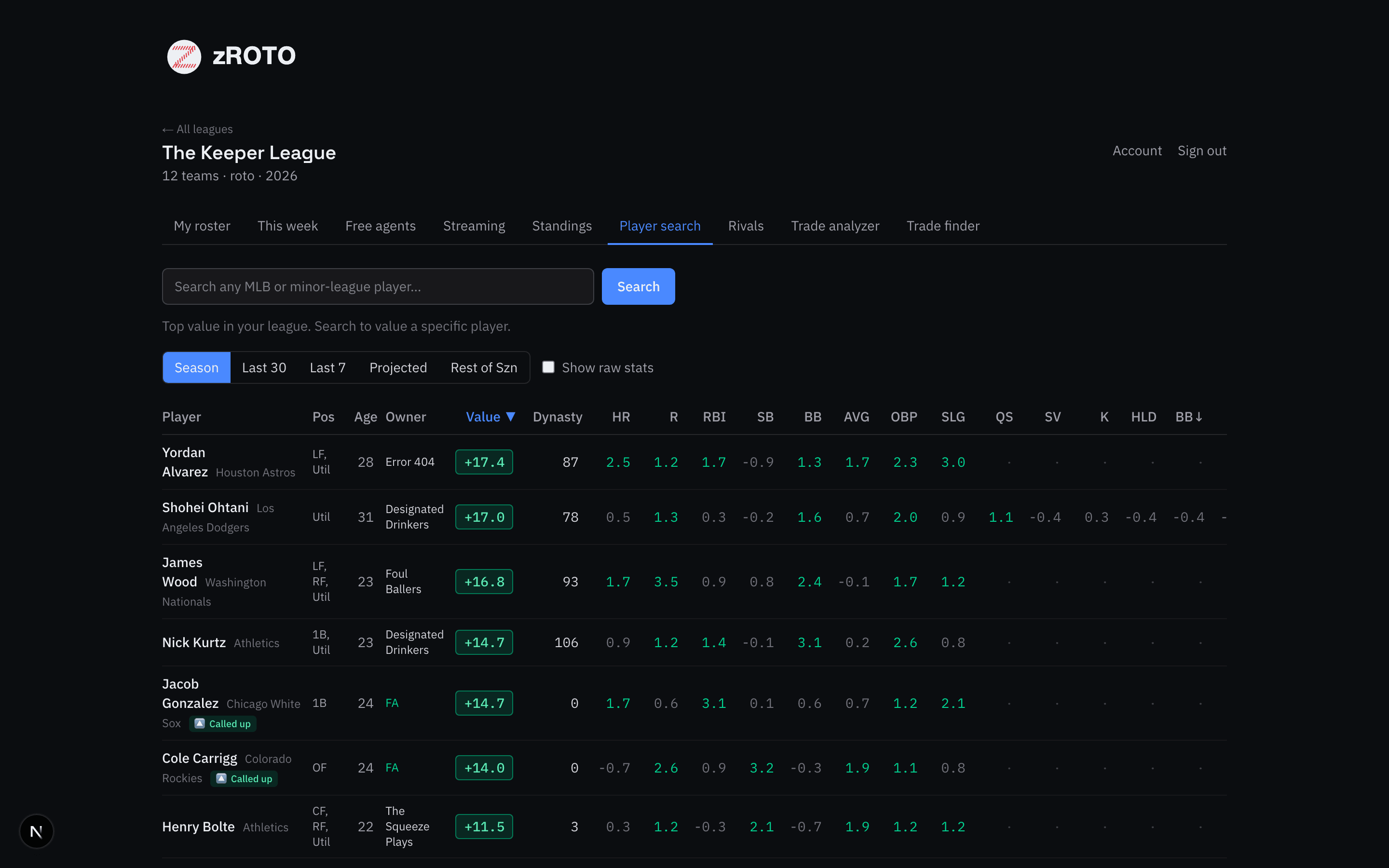Open the This week tab
The width and height of the screenshot is (1389, 868).
click(287, 226)
